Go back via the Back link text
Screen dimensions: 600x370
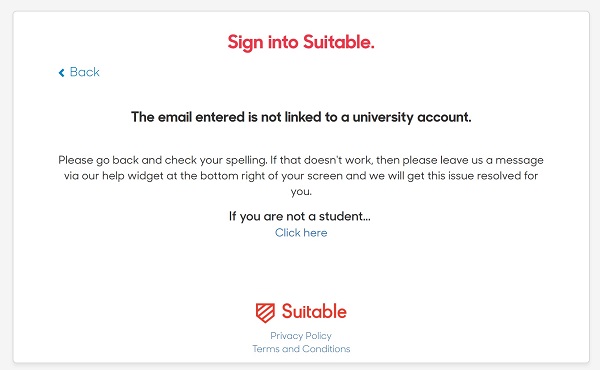point(85,72)
